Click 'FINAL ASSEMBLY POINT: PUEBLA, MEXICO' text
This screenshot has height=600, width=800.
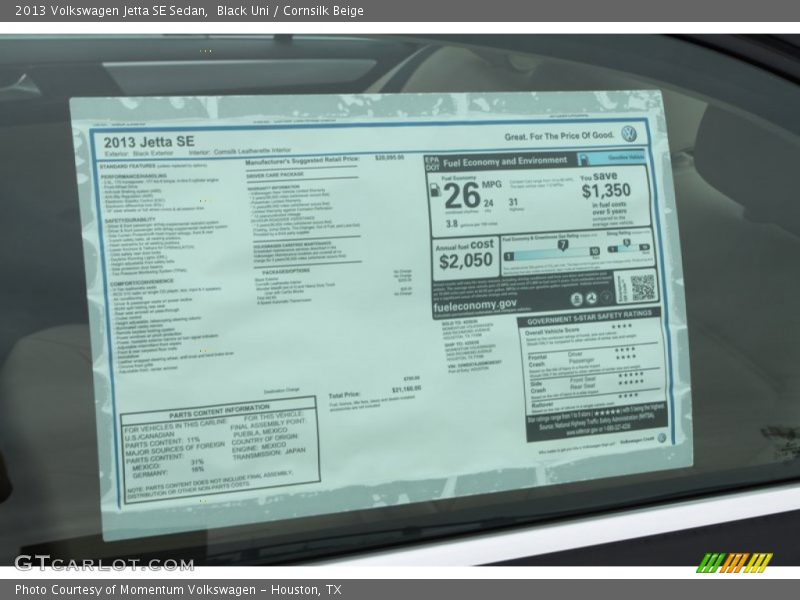(x=268, y=427)
